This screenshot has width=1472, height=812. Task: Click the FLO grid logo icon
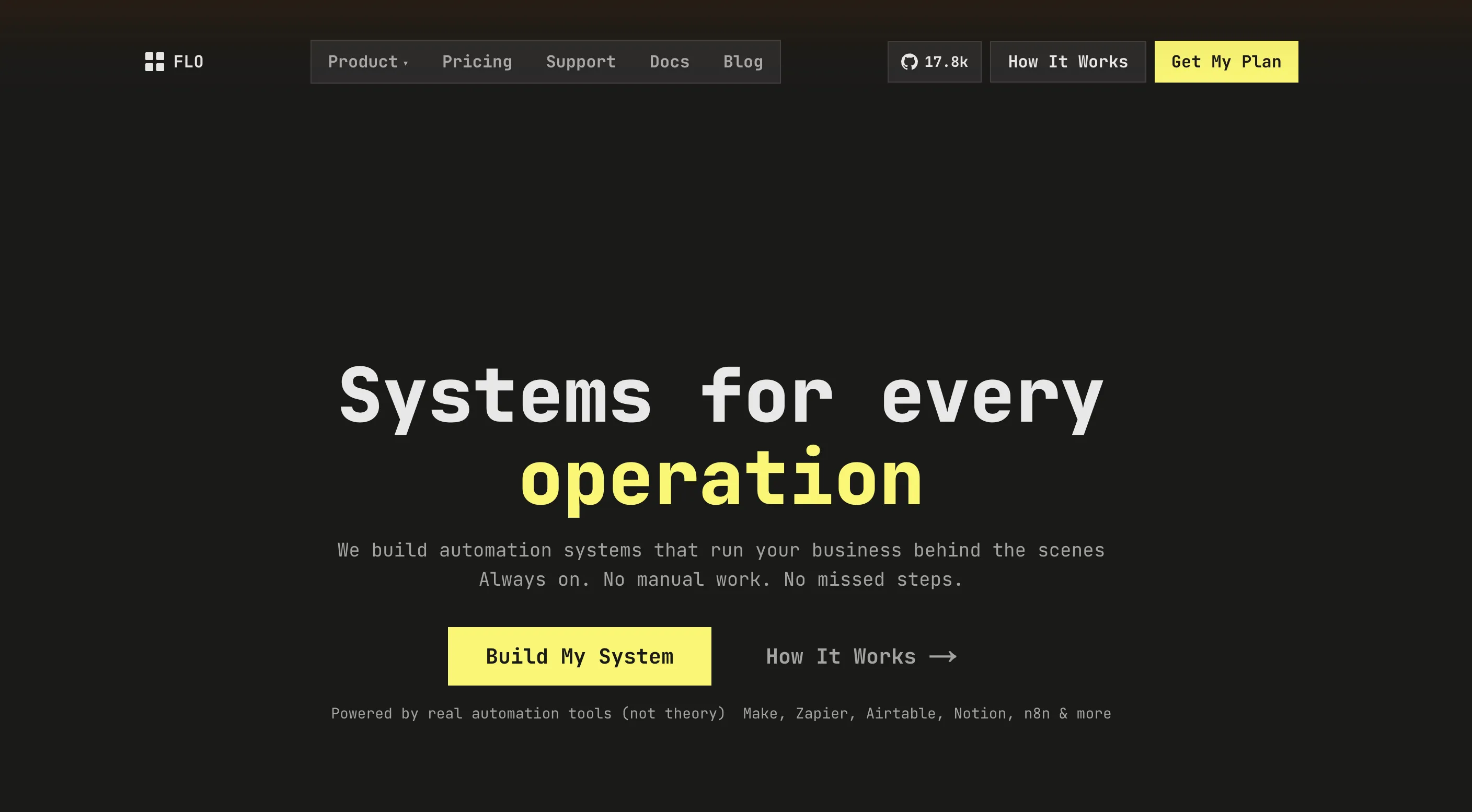(x=154, y=62)
